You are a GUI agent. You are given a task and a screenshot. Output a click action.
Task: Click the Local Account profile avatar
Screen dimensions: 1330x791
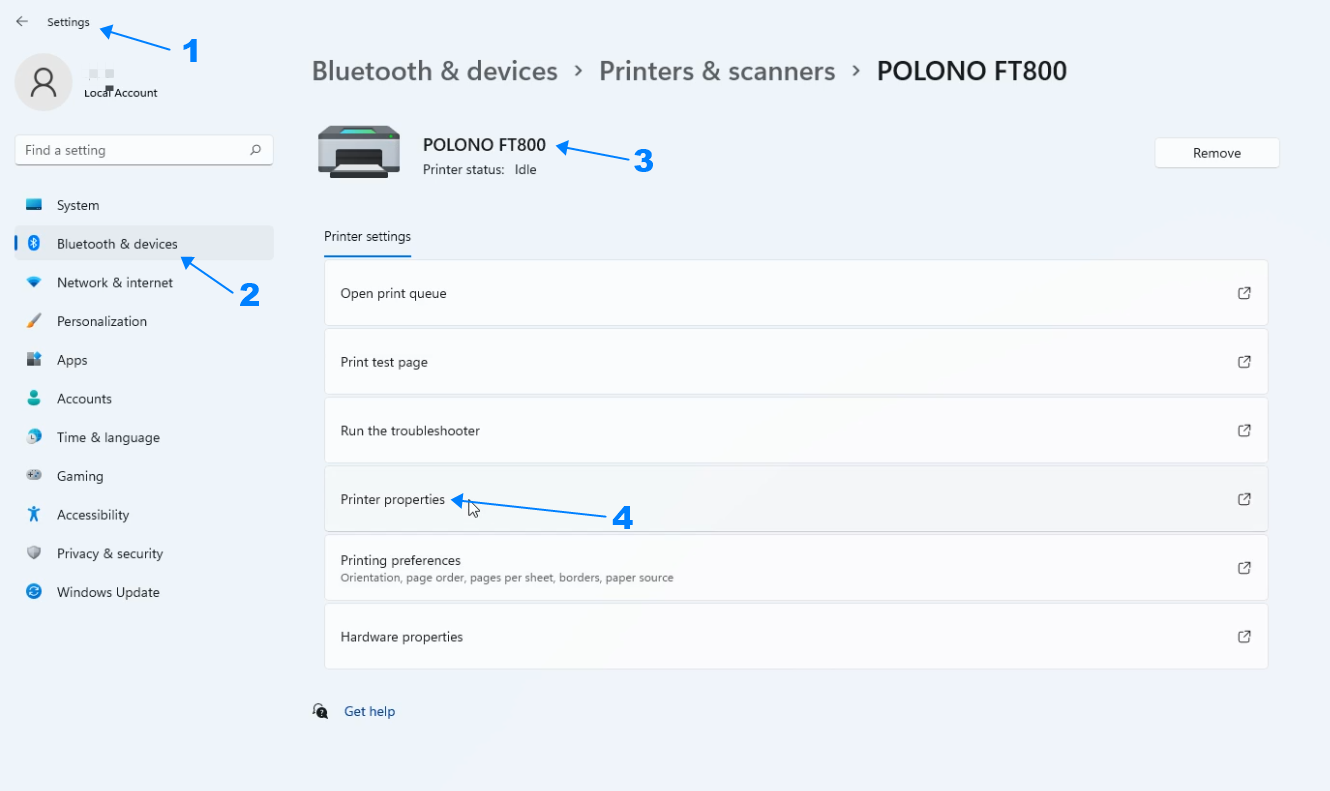(43, 82)
